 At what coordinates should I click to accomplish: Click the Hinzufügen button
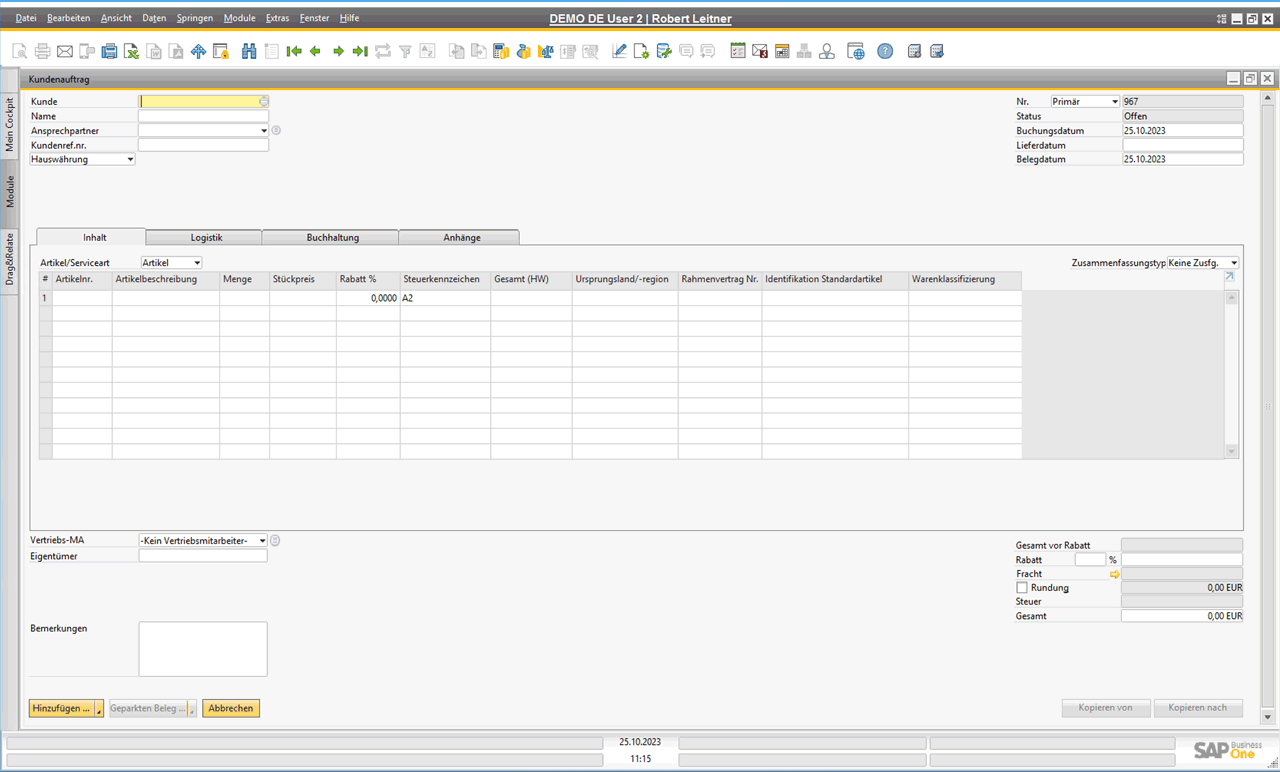62,708
